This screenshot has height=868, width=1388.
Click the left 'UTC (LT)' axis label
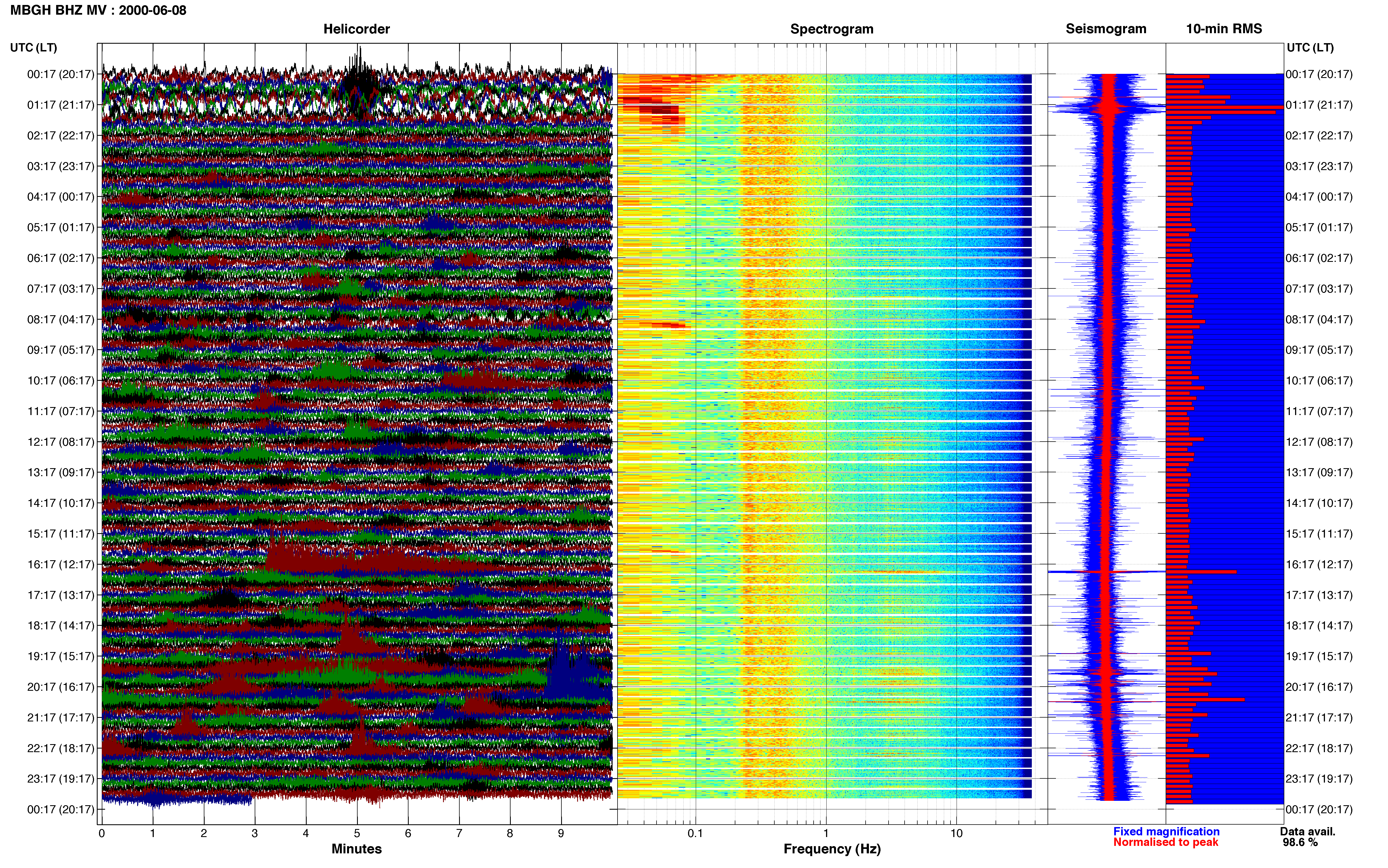pyautogui.click(x=34, y=47)
